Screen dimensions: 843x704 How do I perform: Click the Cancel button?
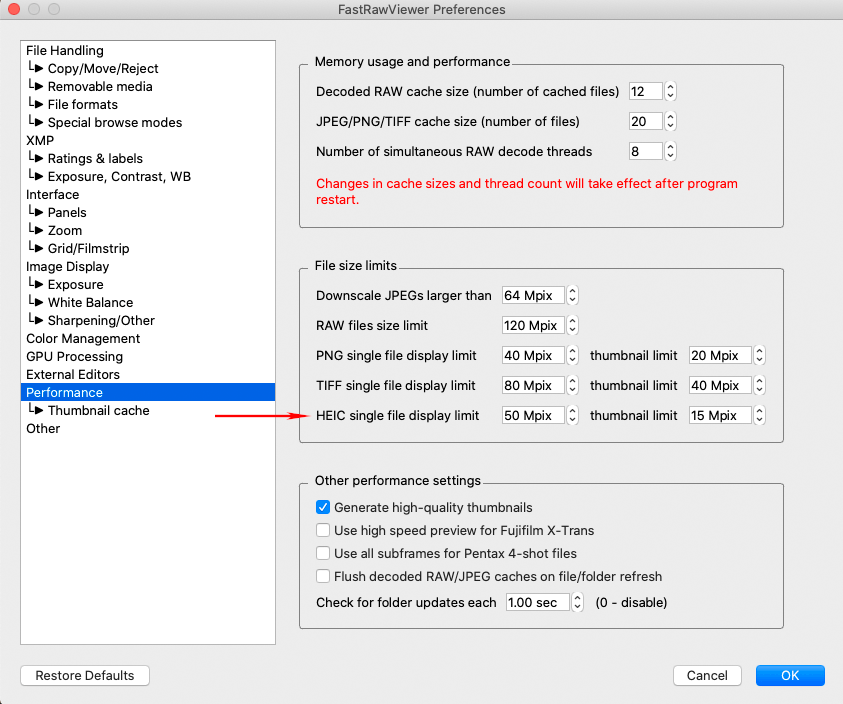coord(707,676)
